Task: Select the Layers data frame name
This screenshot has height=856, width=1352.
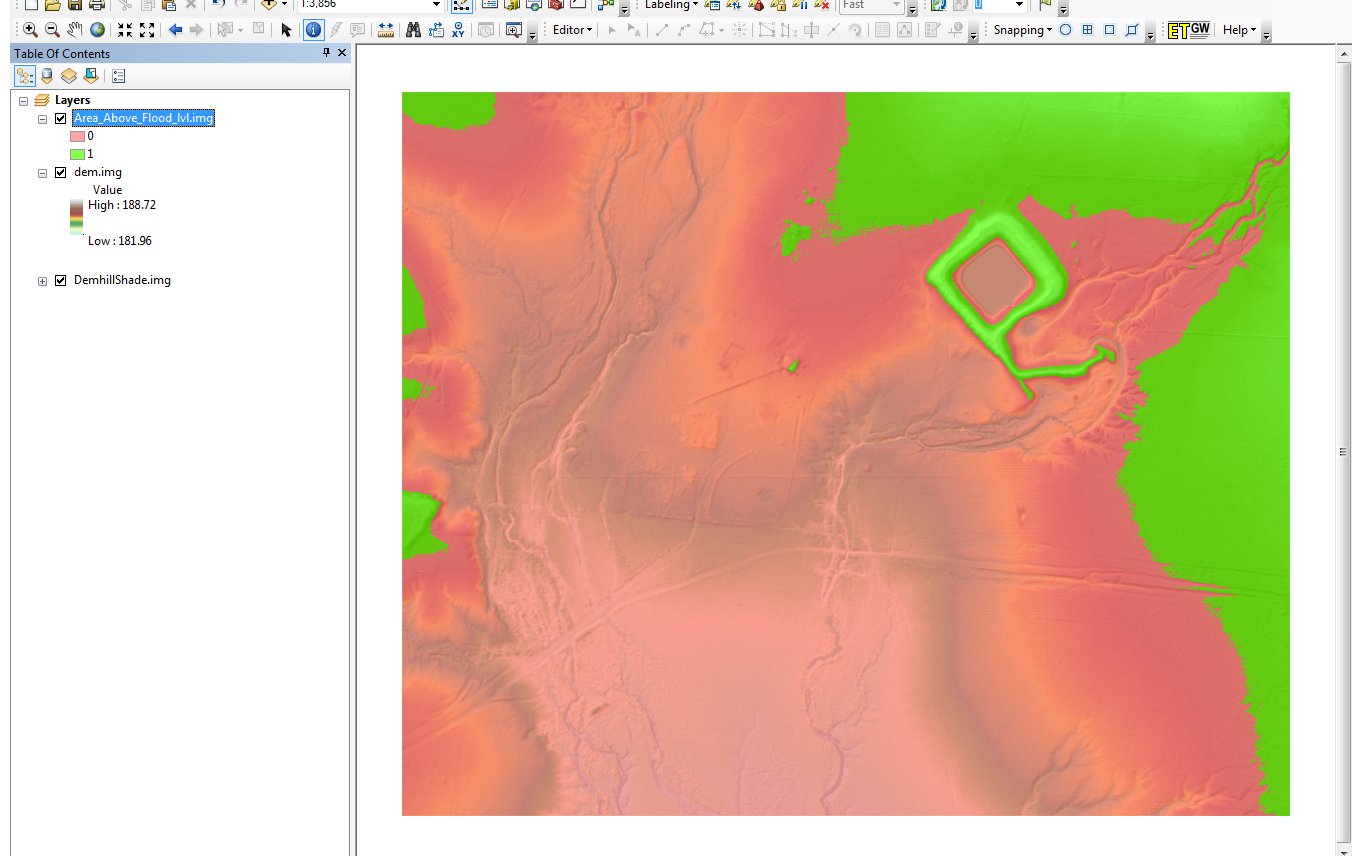Action: pyautogui.click(x=73, y=100)
